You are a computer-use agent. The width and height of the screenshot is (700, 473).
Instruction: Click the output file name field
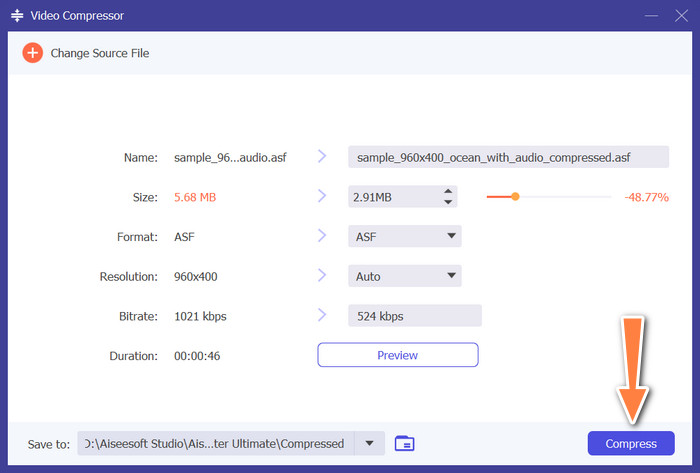508,157
